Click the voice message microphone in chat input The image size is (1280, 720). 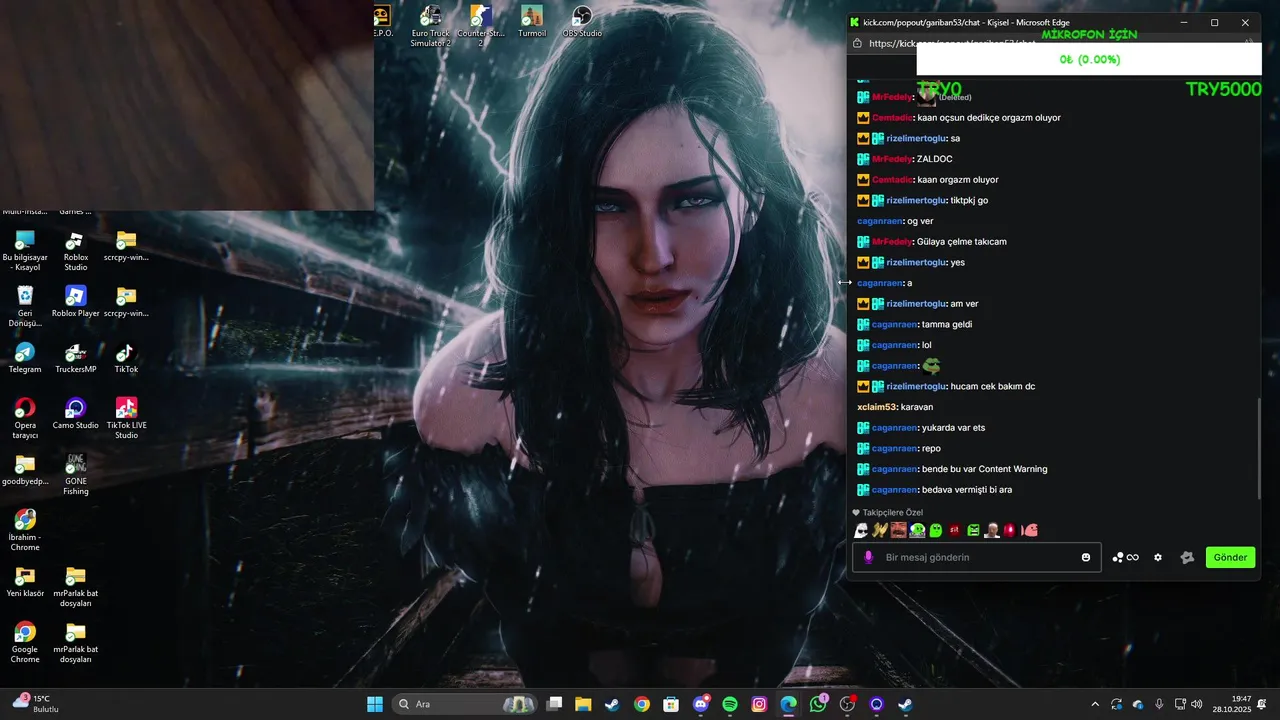(x=869, y=557)
